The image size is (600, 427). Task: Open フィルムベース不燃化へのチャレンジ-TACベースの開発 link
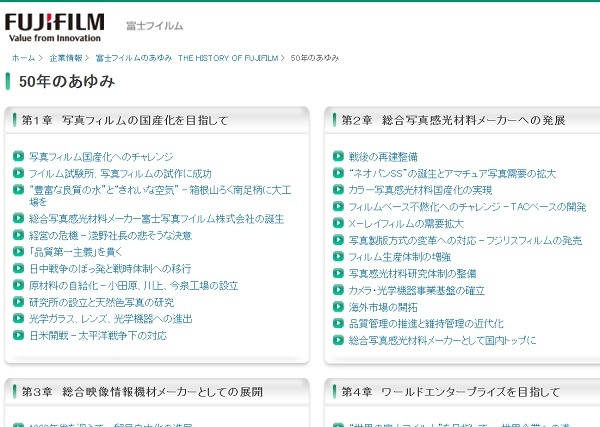point(468,207)
